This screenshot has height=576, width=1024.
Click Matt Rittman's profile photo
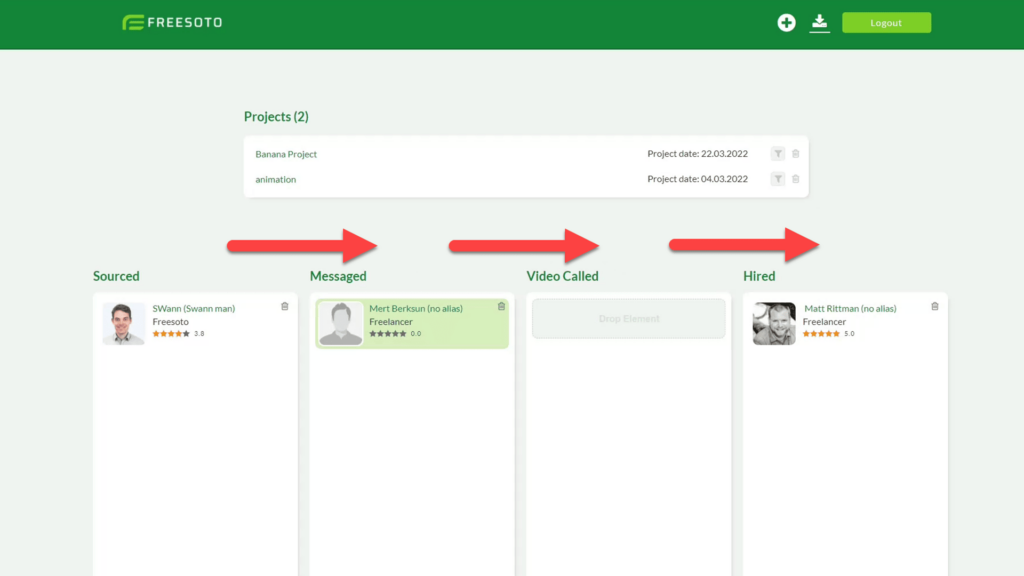coord(774,323)
